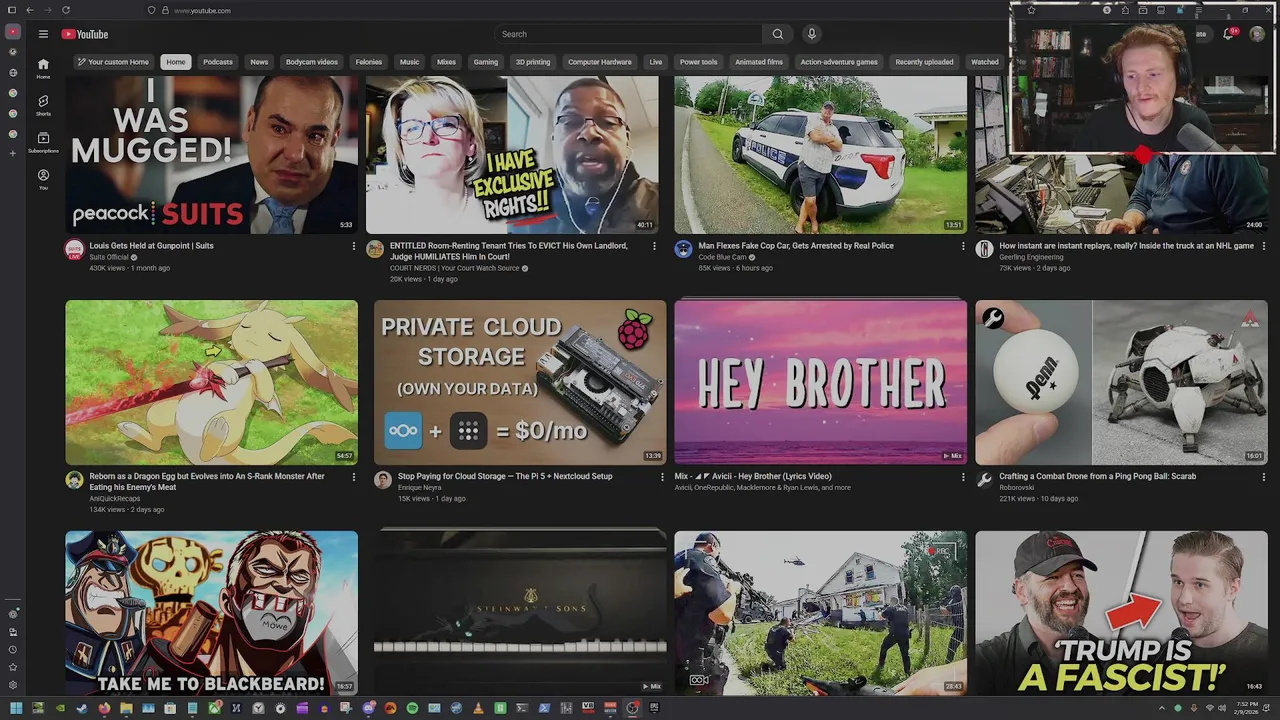This screenshot has width=1280, height=720.
Task: Select the 3D printing filter chip
Action: pos(533,62)
